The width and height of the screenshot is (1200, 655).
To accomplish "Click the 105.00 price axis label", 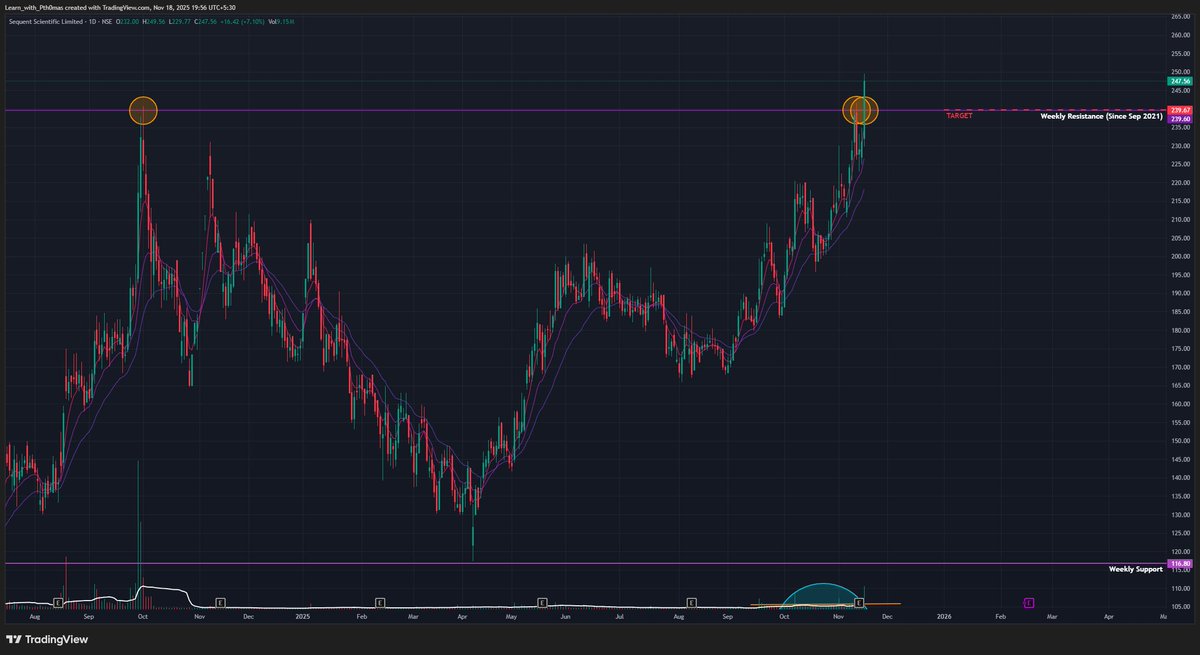I will tap(1181, 607).
